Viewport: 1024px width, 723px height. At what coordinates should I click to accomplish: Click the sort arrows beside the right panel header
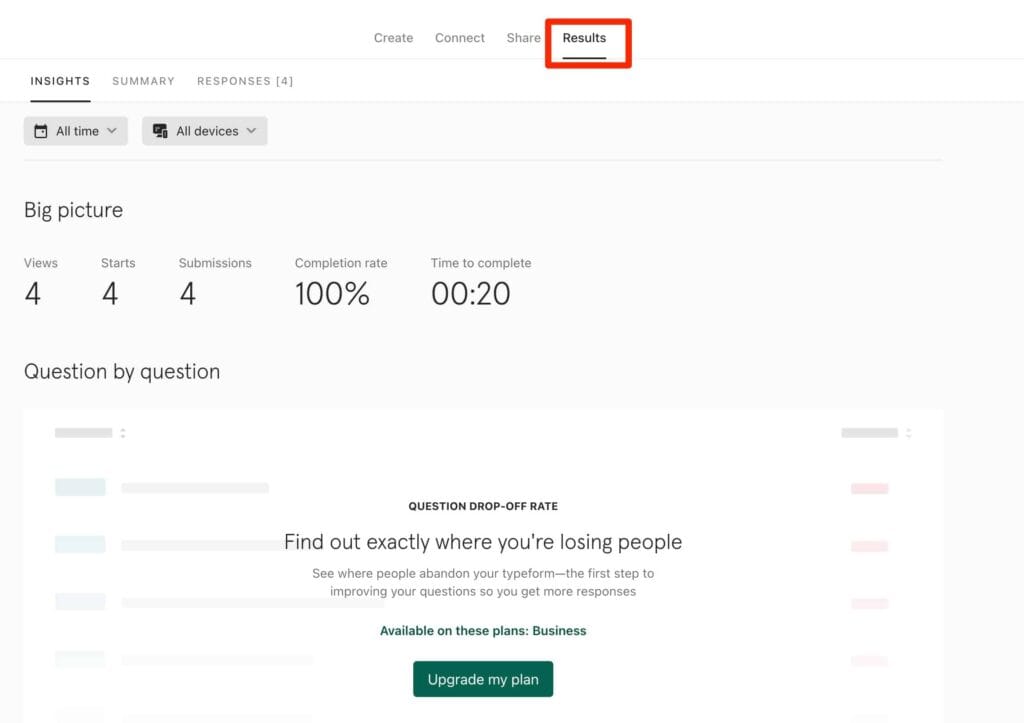click(908, 432)
